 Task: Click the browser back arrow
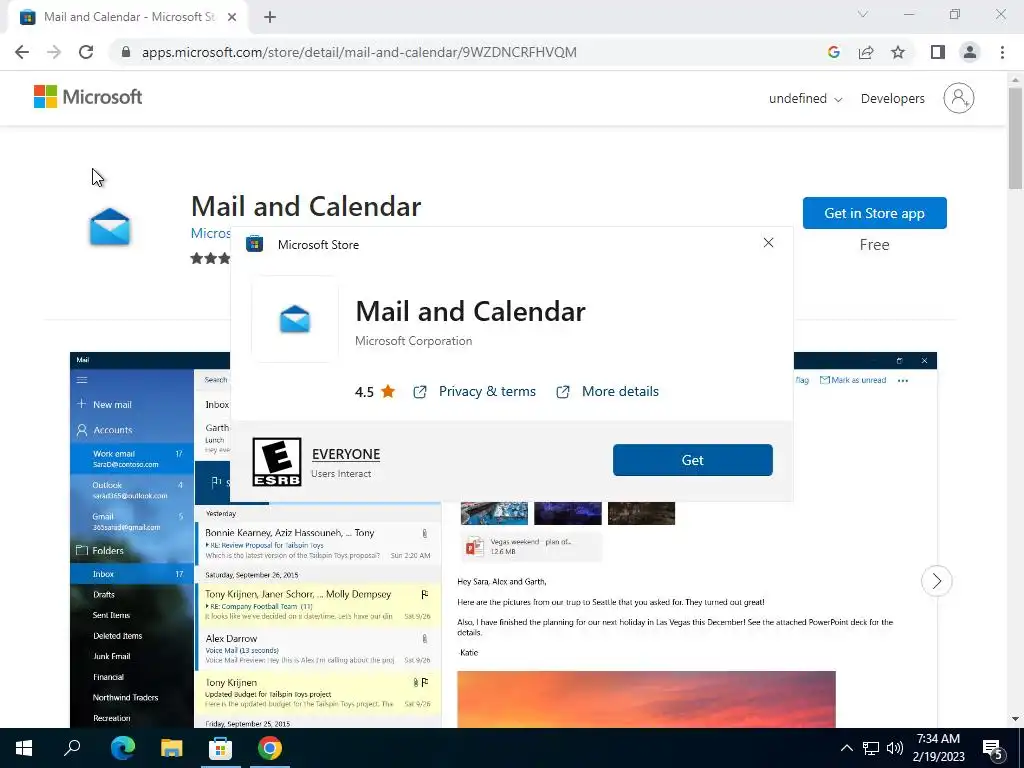pyautogui.click(x=22, y=52)
